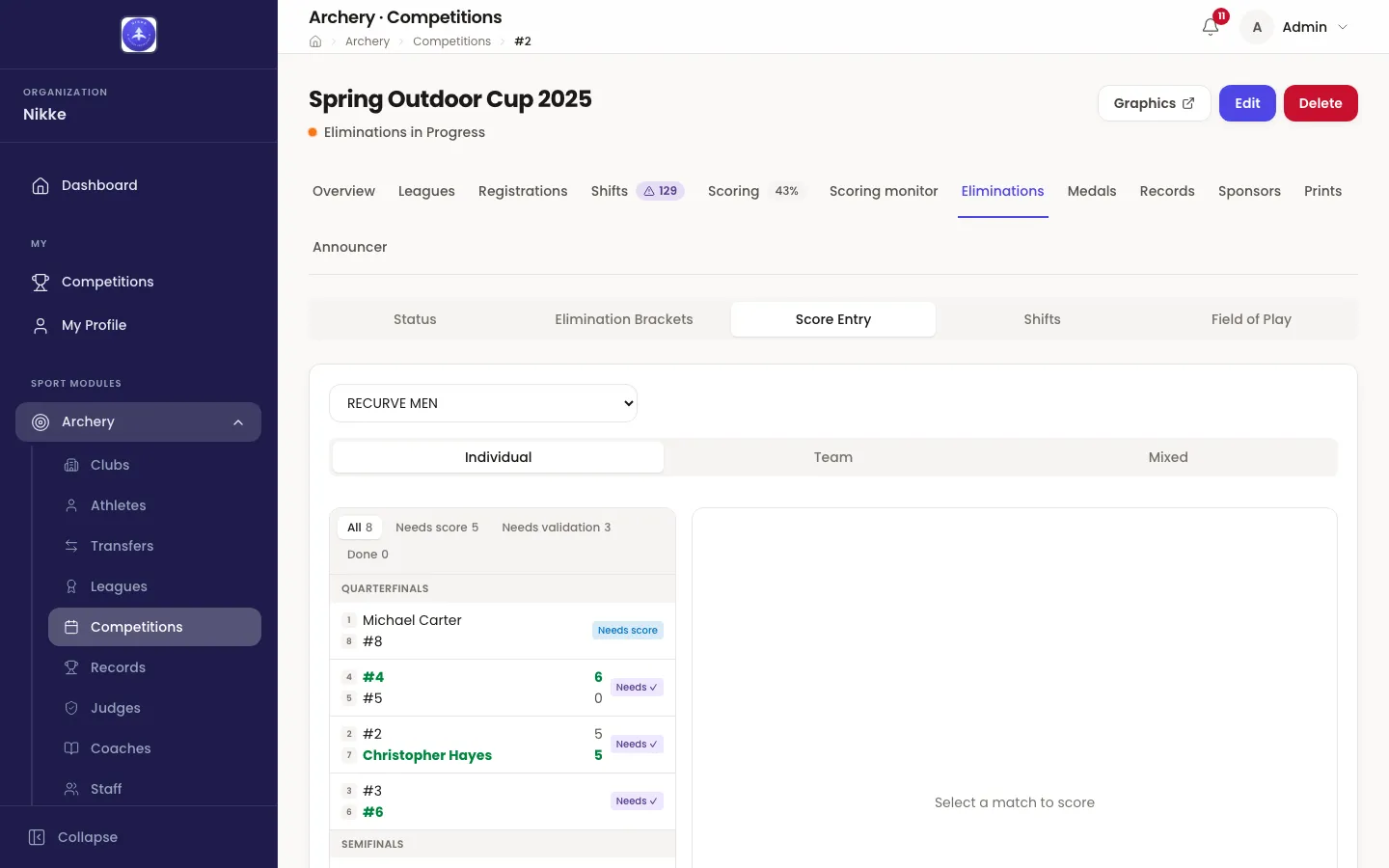Click the Records trophy icon in sidebar

pyautogui.click(x=71, y=667)
